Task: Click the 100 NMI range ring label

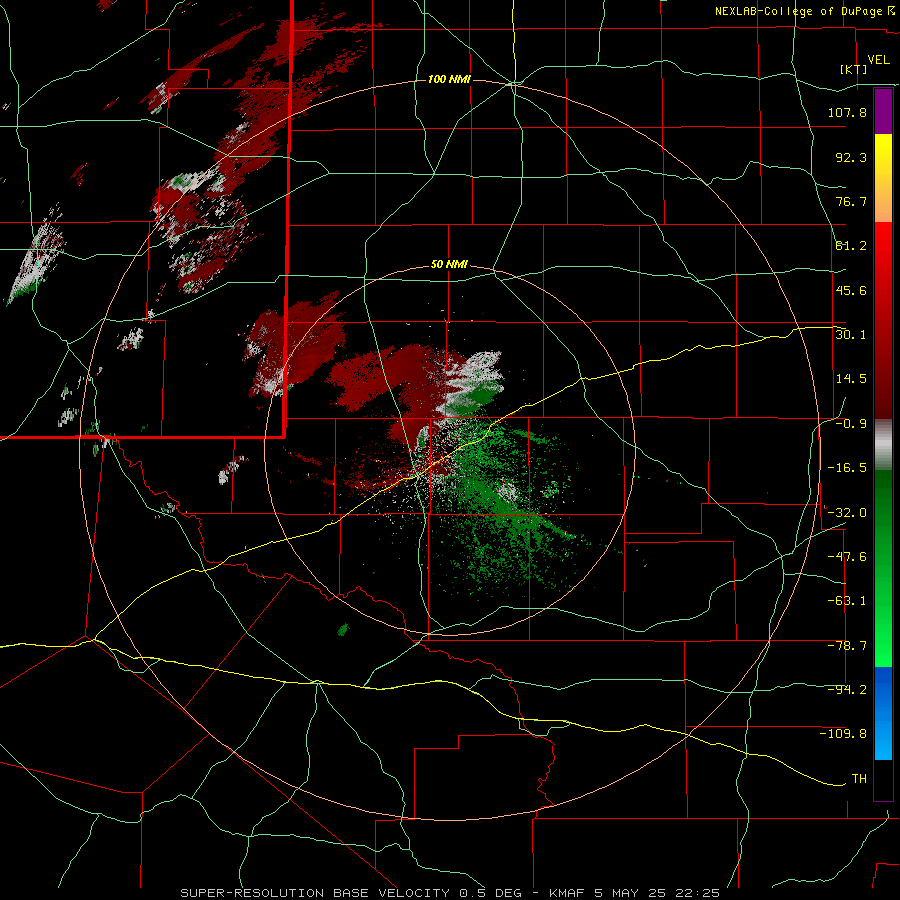Action: [449, 79]
